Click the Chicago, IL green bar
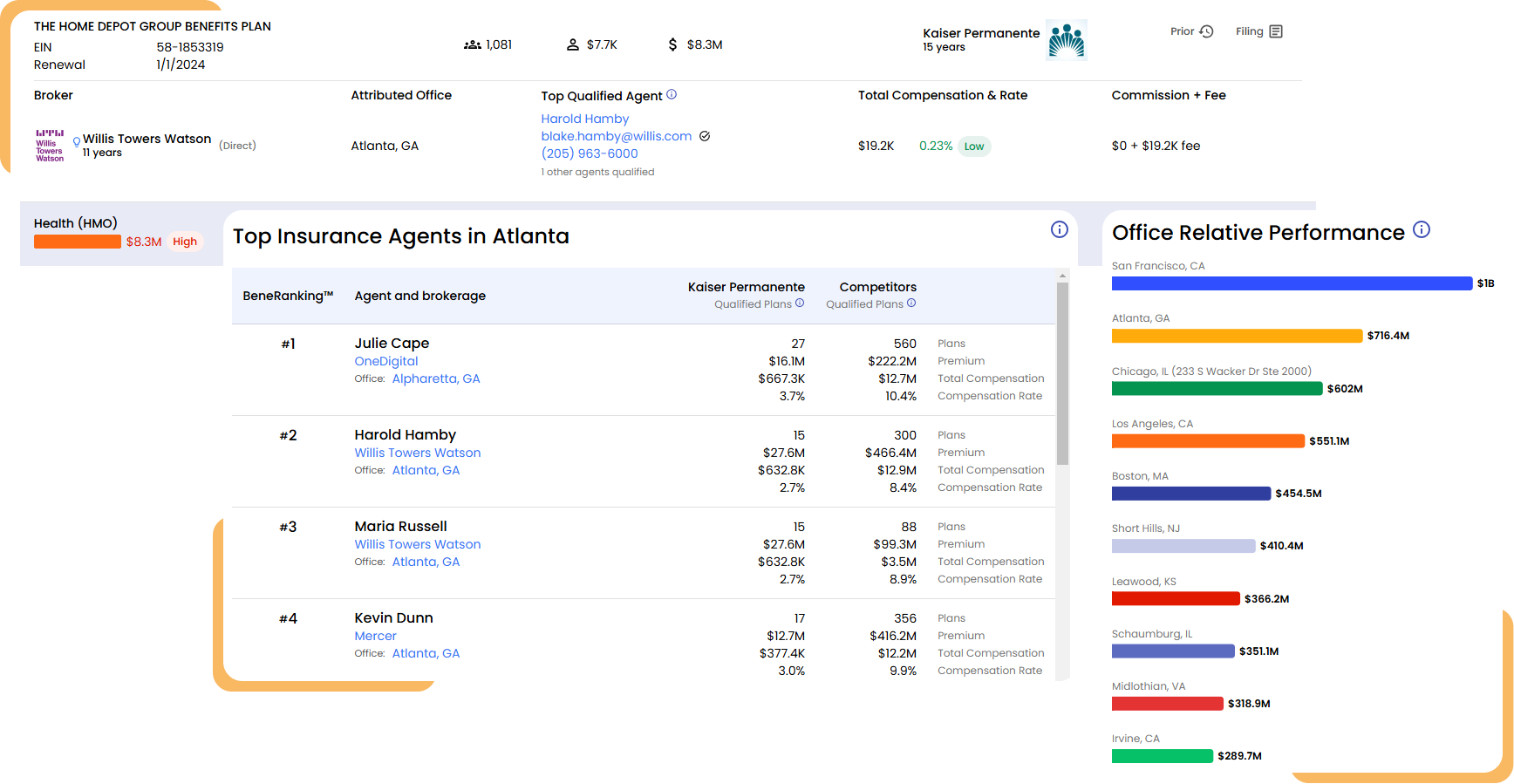Viewport: 1514px width, 784px height. (x=1217, y=388)
